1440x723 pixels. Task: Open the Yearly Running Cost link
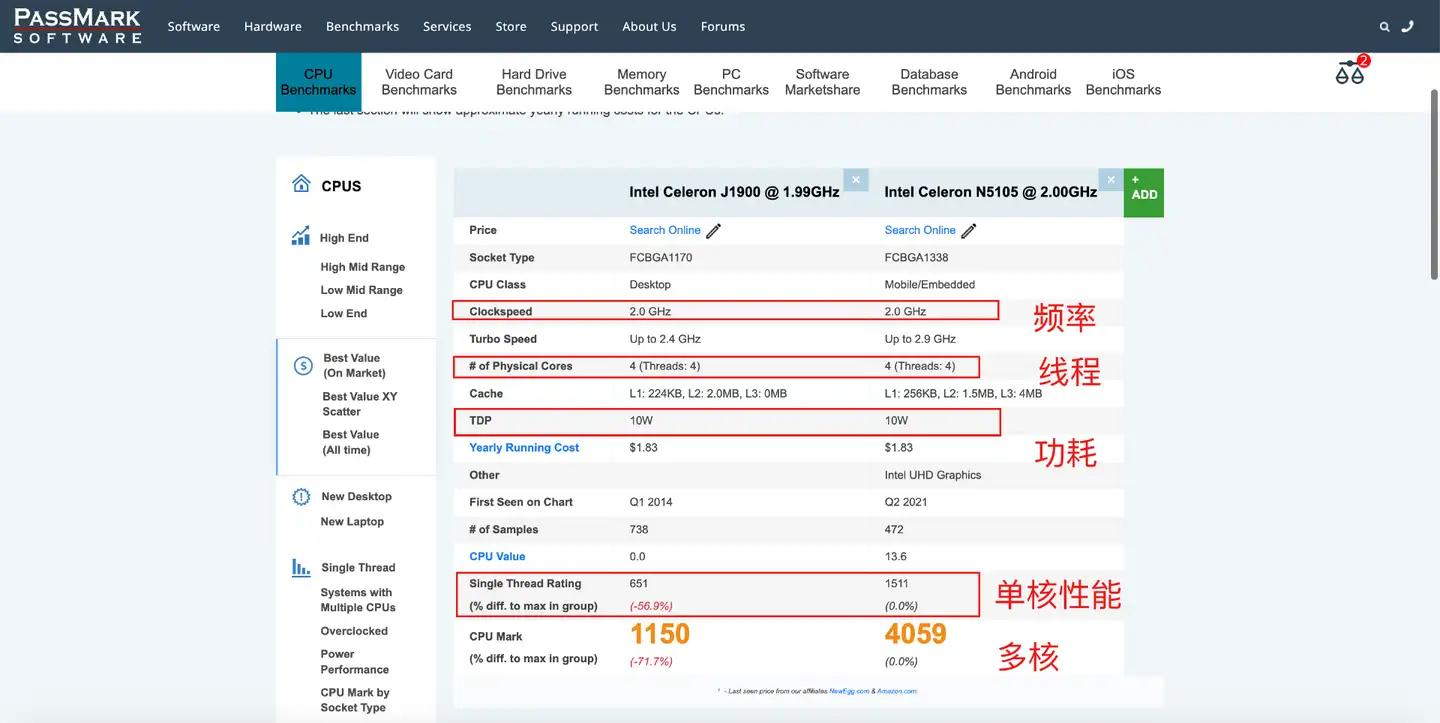point(524,448)
